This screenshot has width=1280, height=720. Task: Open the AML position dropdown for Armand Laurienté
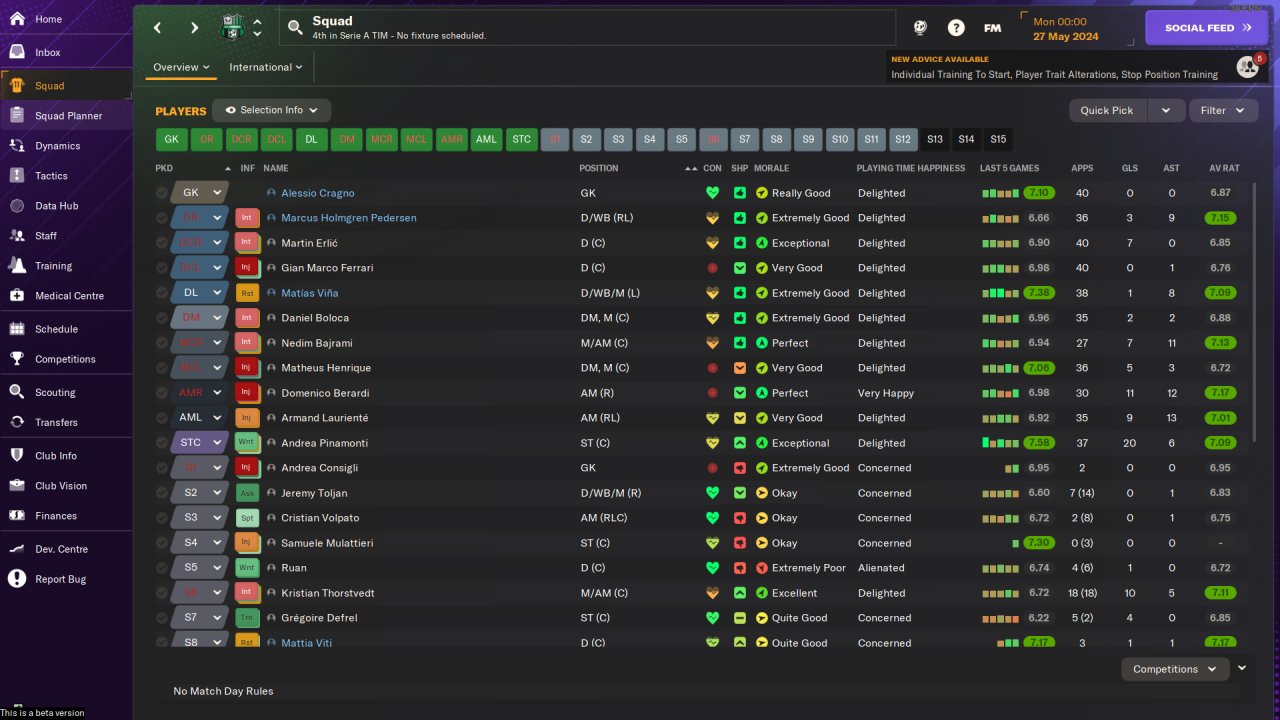tap(200, 418)
